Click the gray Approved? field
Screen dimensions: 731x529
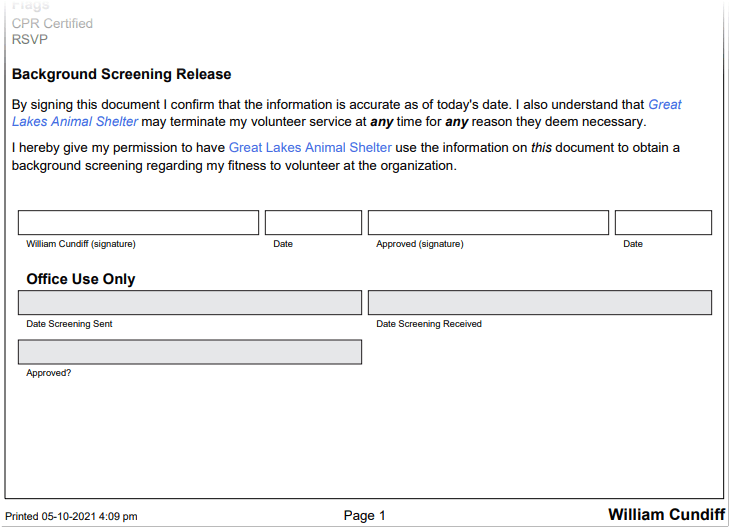click(190, 352)
